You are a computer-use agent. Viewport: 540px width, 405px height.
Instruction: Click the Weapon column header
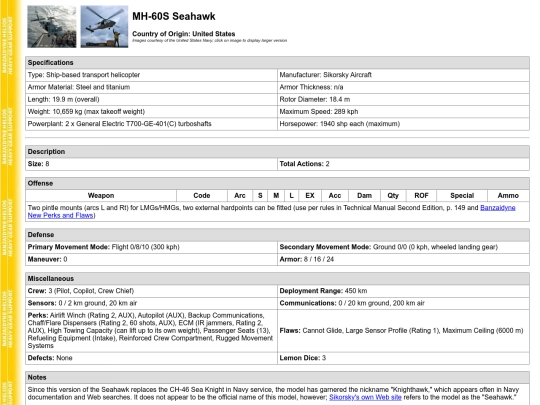click(x=101, y=196)
